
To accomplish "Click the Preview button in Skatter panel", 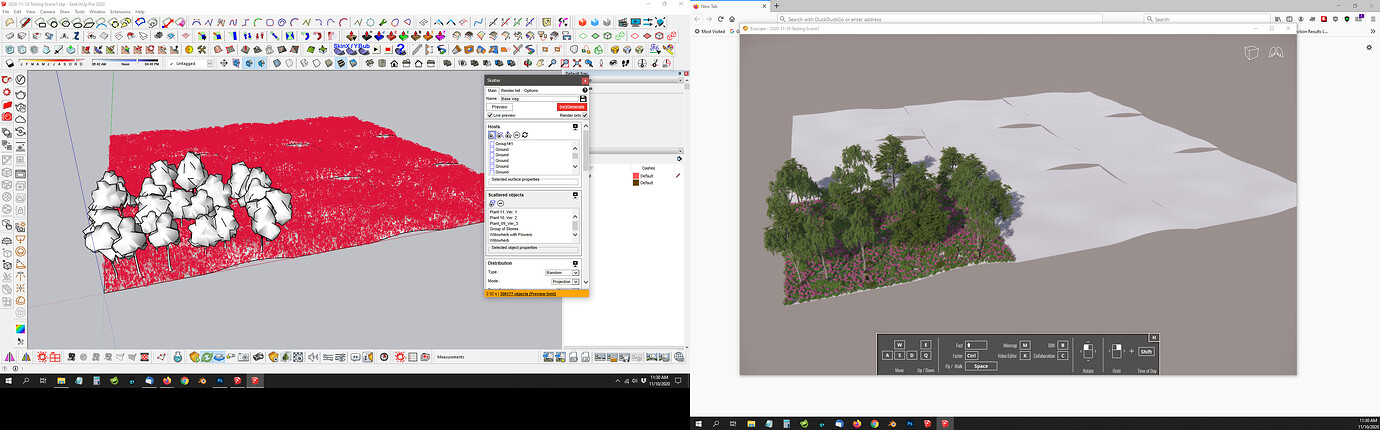I will [499, 107].
